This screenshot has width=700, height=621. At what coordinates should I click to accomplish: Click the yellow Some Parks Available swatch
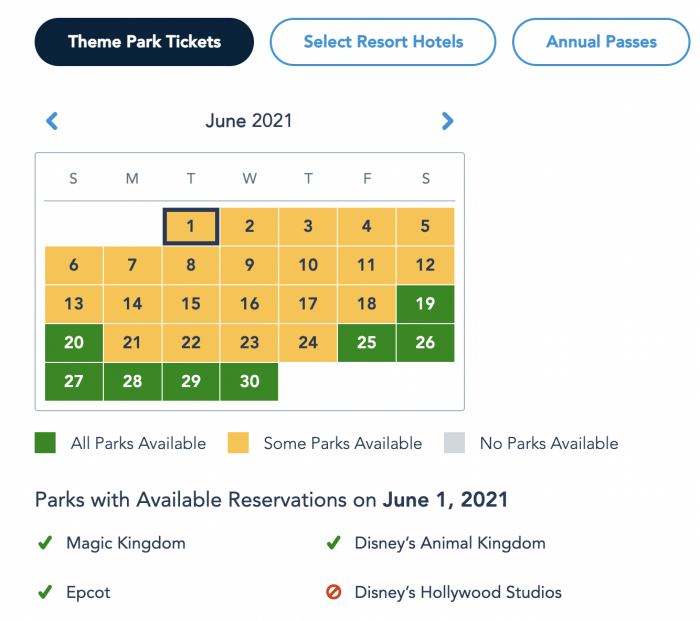tap(238, 443)
